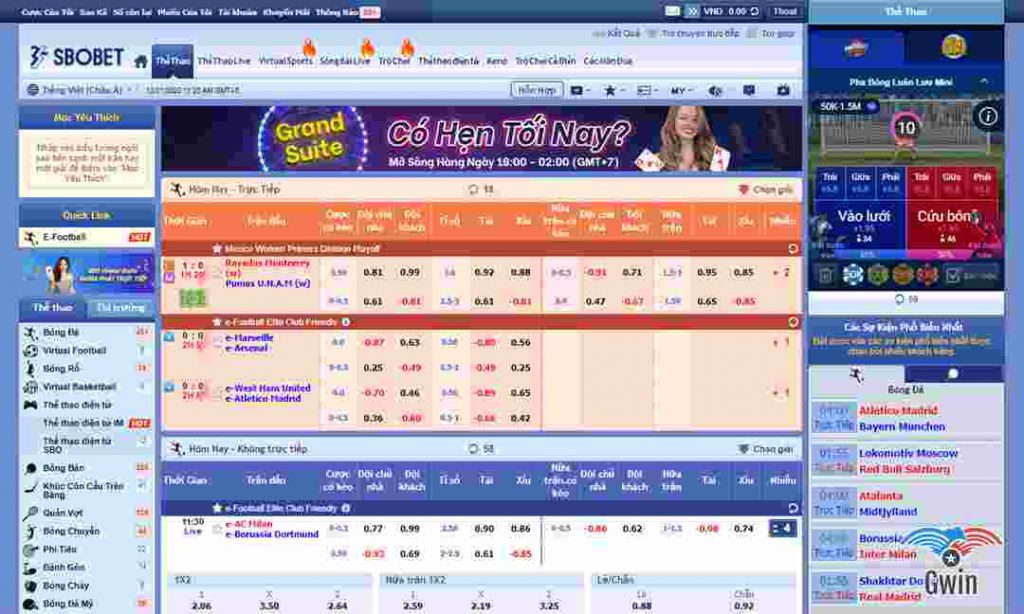Toggle the favorites star in the odds toolbar
Screen dimensions: 1024x614
pyautogui.click(x=610, y=89)
